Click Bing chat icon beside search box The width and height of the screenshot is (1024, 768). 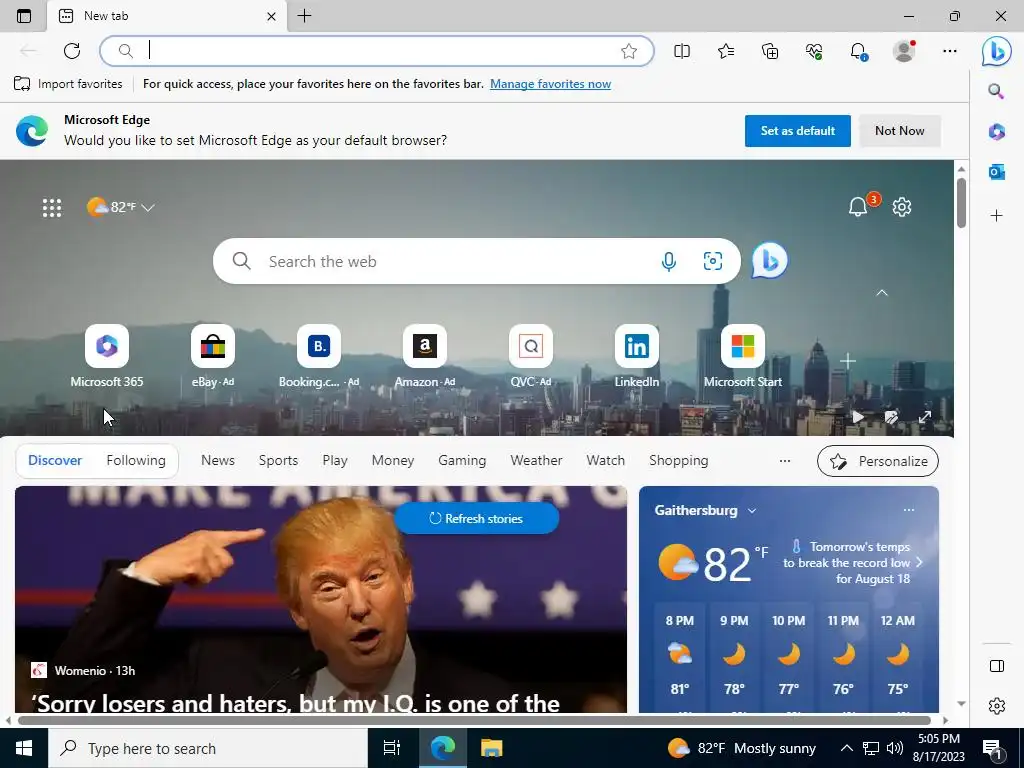(769, 261)
